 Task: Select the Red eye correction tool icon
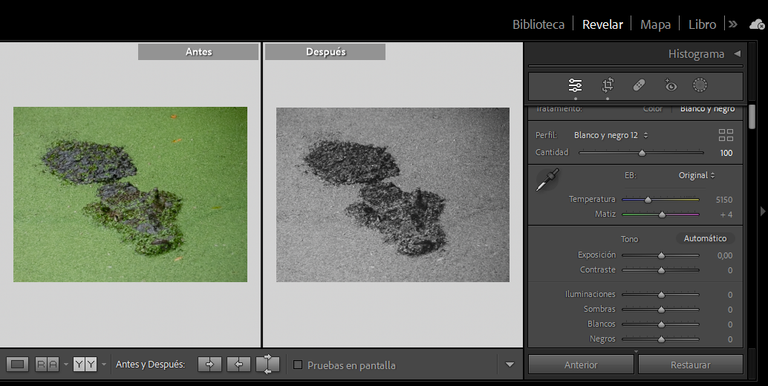click(671, 85)
